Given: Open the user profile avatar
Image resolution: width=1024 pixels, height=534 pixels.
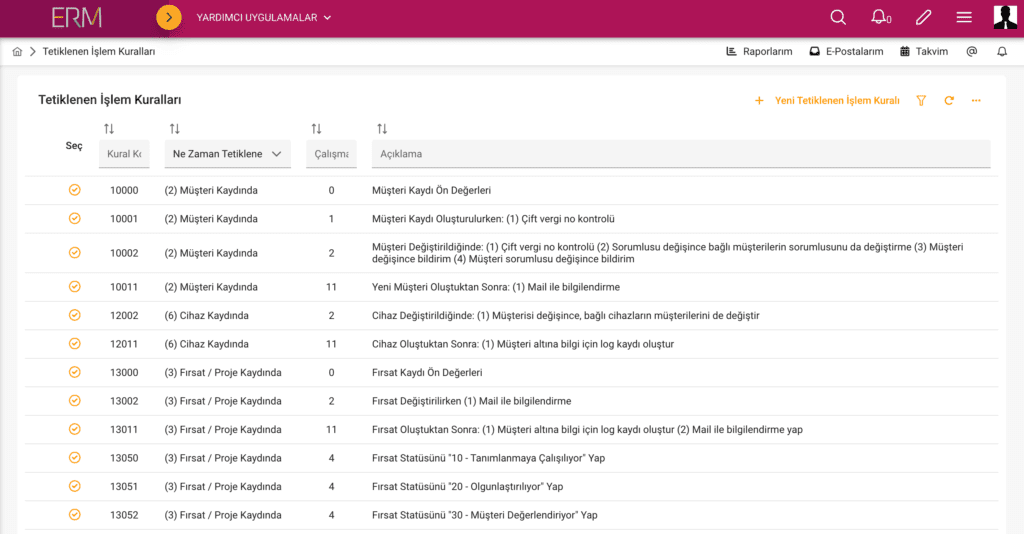Looking at the screenshot, I should [1005, 18].
